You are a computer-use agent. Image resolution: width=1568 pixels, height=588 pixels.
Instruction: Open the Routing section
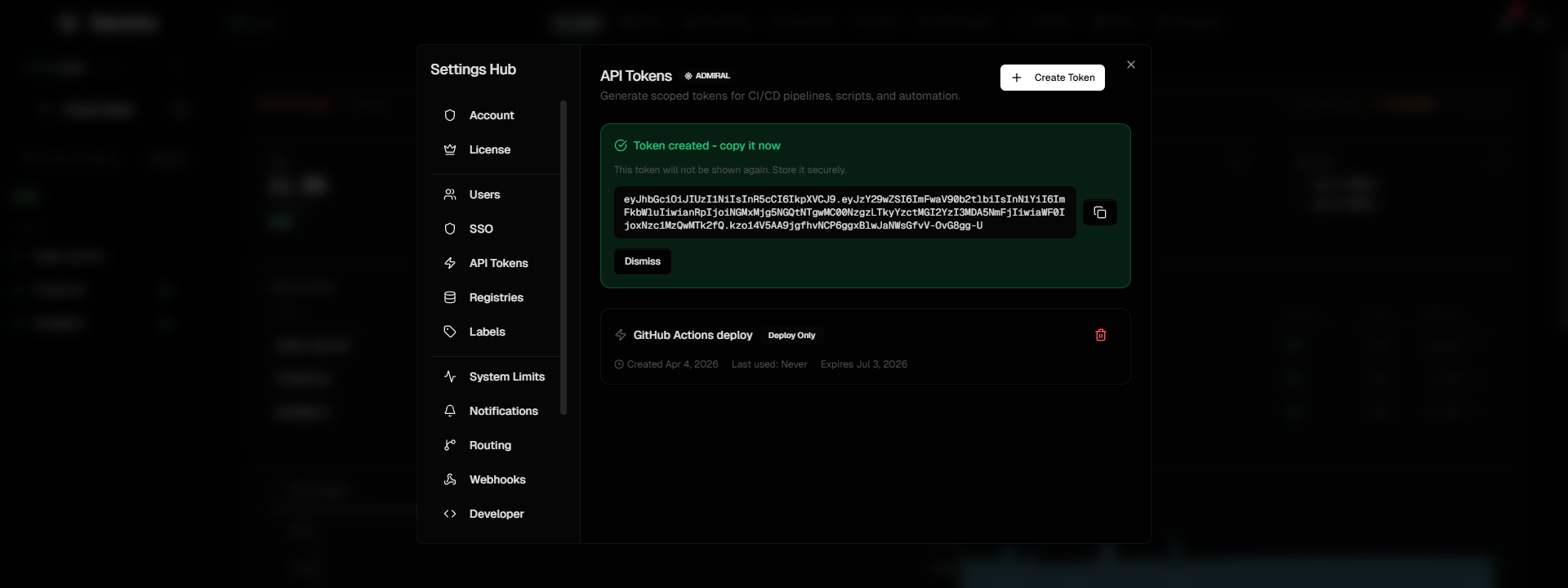(x=495, y=445)
